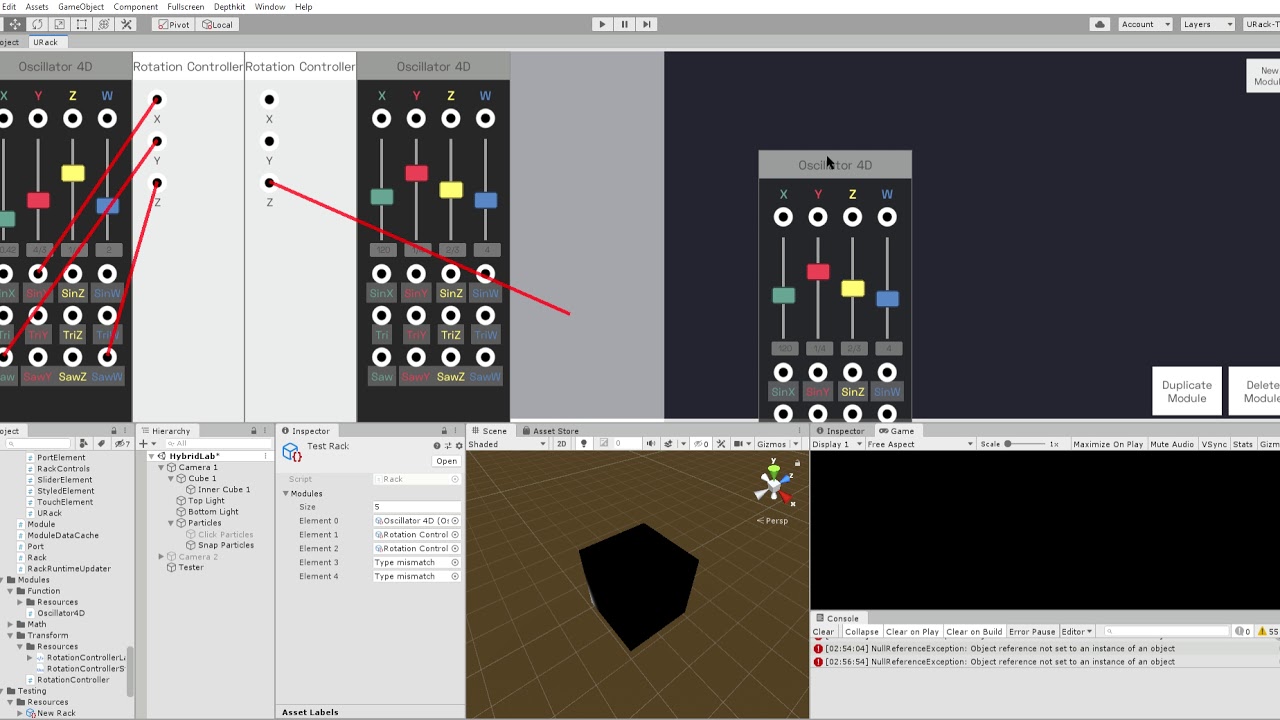The image size is (1280, 720).
Task: Open the Window menu
Action: tap(270, 7)
